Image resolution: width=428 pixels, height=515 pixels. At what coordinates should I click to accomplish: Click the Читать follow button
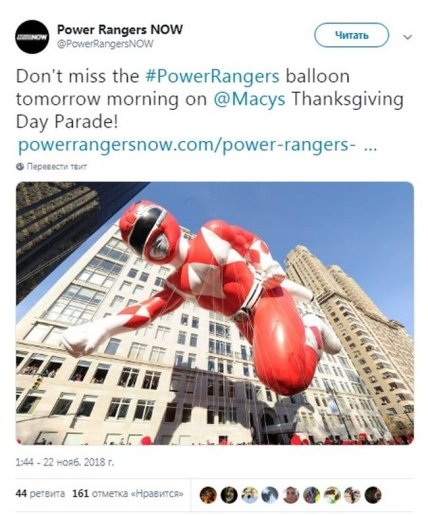pos(351,35)
